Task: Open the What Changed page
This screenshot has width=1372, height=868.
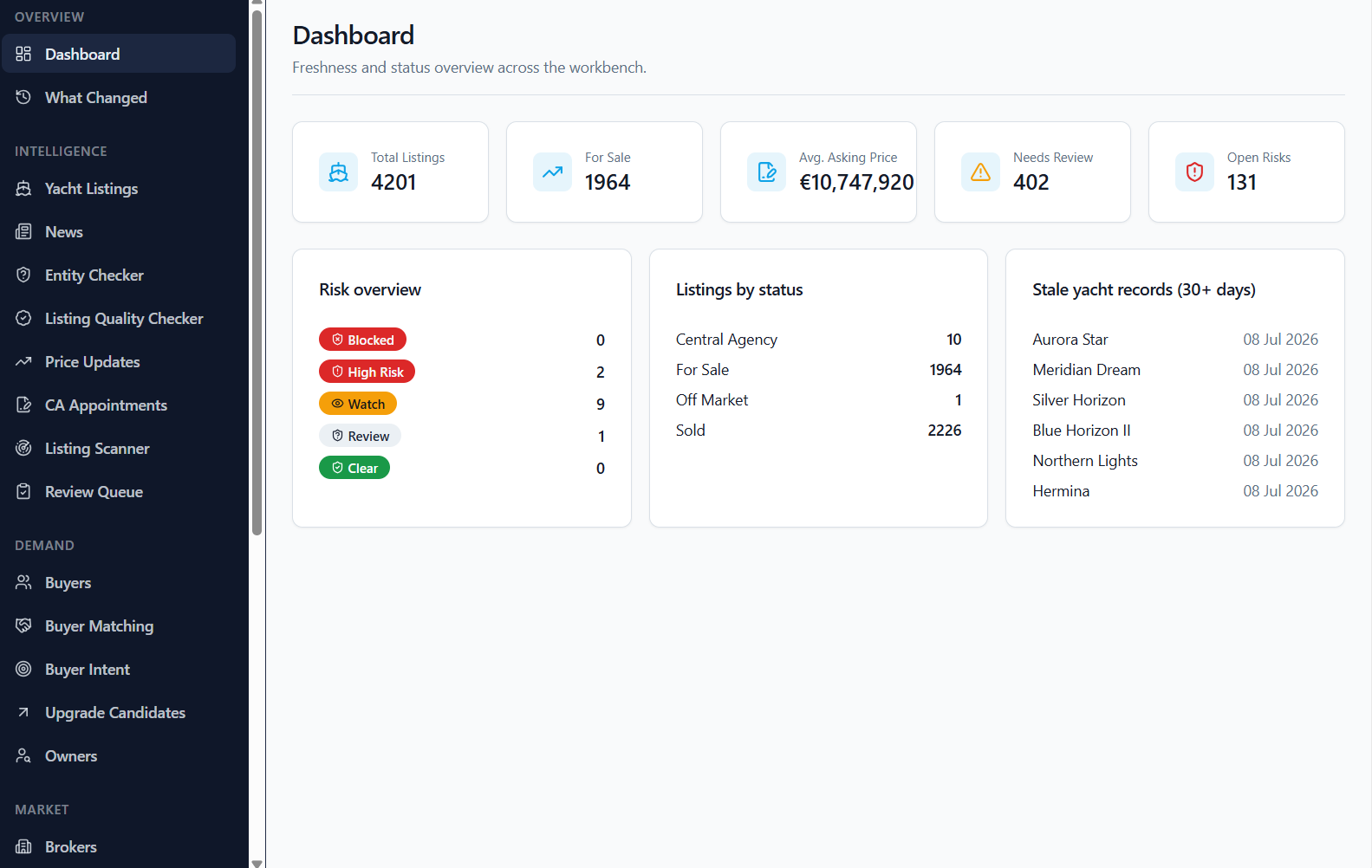Action: (119, 97)
